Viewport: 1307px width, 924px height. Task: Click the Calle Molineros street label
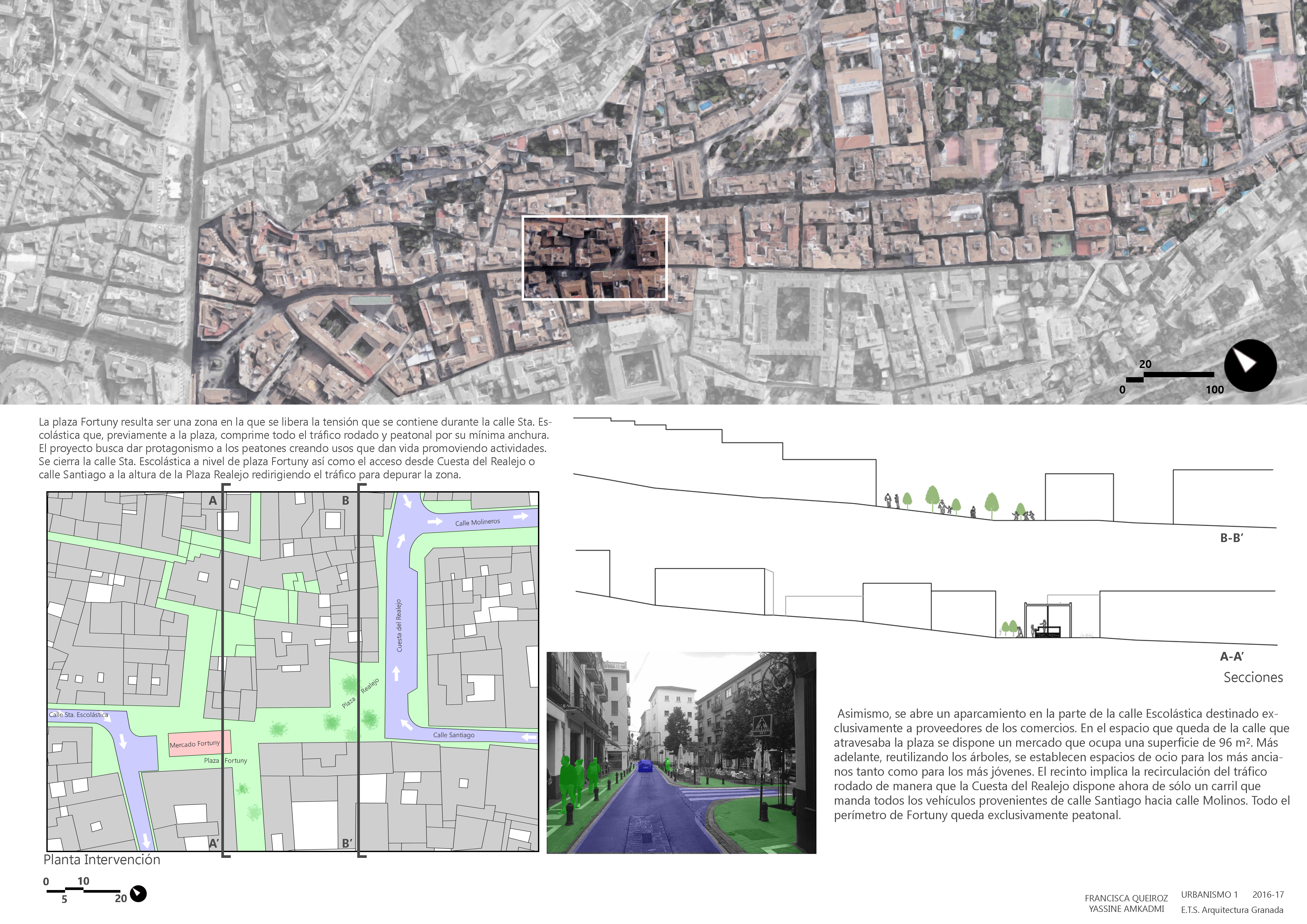477,522
